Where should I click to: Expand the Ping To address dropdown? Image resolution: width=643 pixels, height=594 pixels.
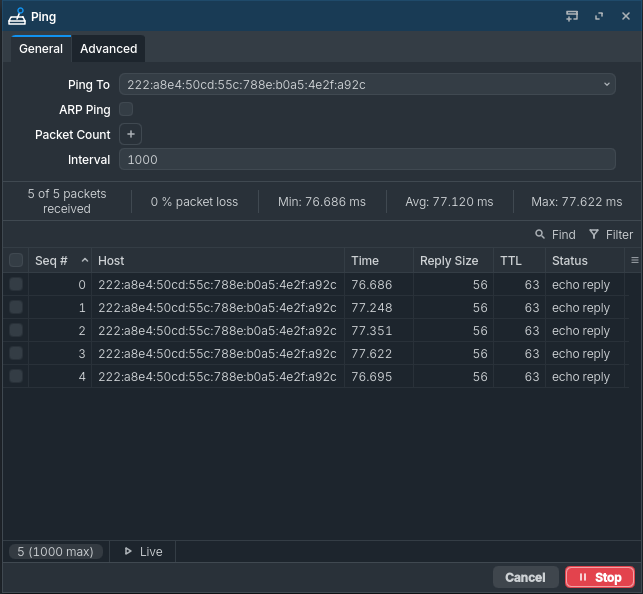click(x=607, y=85)
